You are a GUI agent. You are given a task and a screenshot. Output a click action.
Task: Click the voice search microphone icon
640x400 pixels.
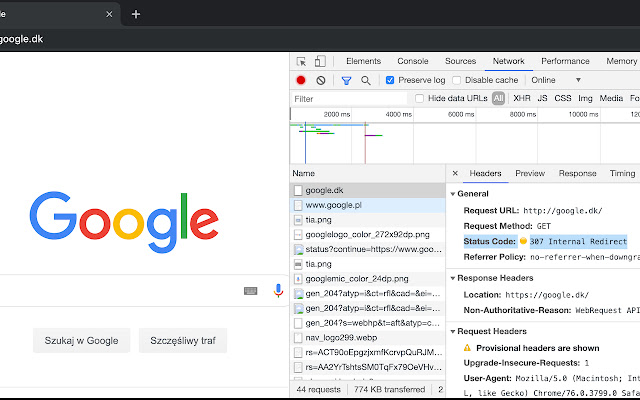pyautogui.click(x=278, y=291)
